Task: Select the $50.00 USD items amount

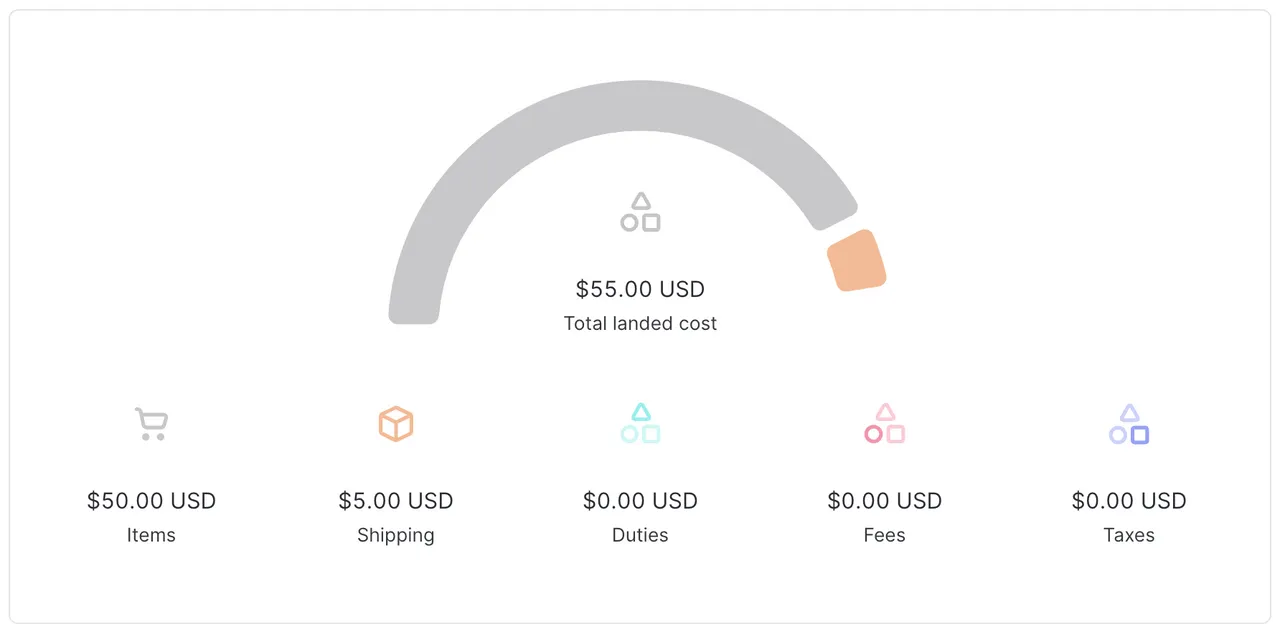Action: pyautogui.click(x=151, y=501)
